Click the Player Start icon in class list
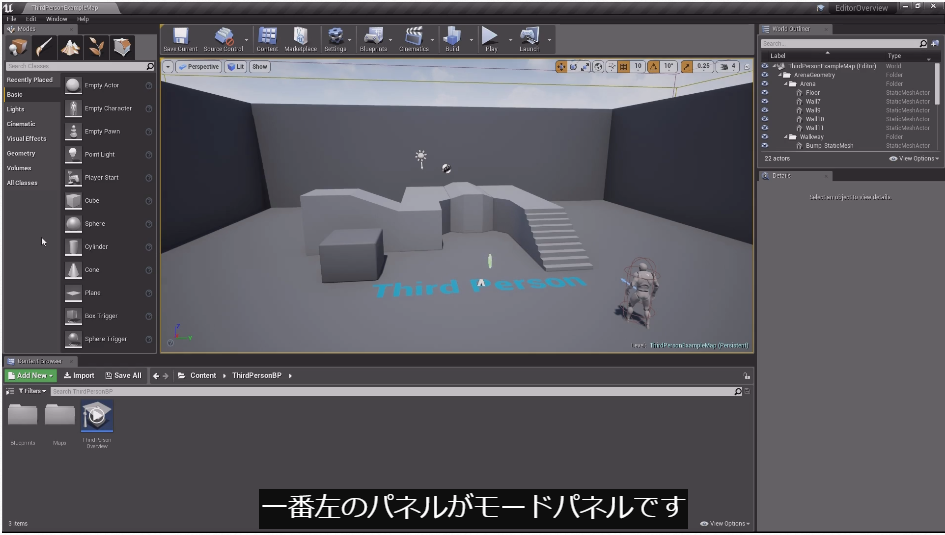 [x=73, y=178]
